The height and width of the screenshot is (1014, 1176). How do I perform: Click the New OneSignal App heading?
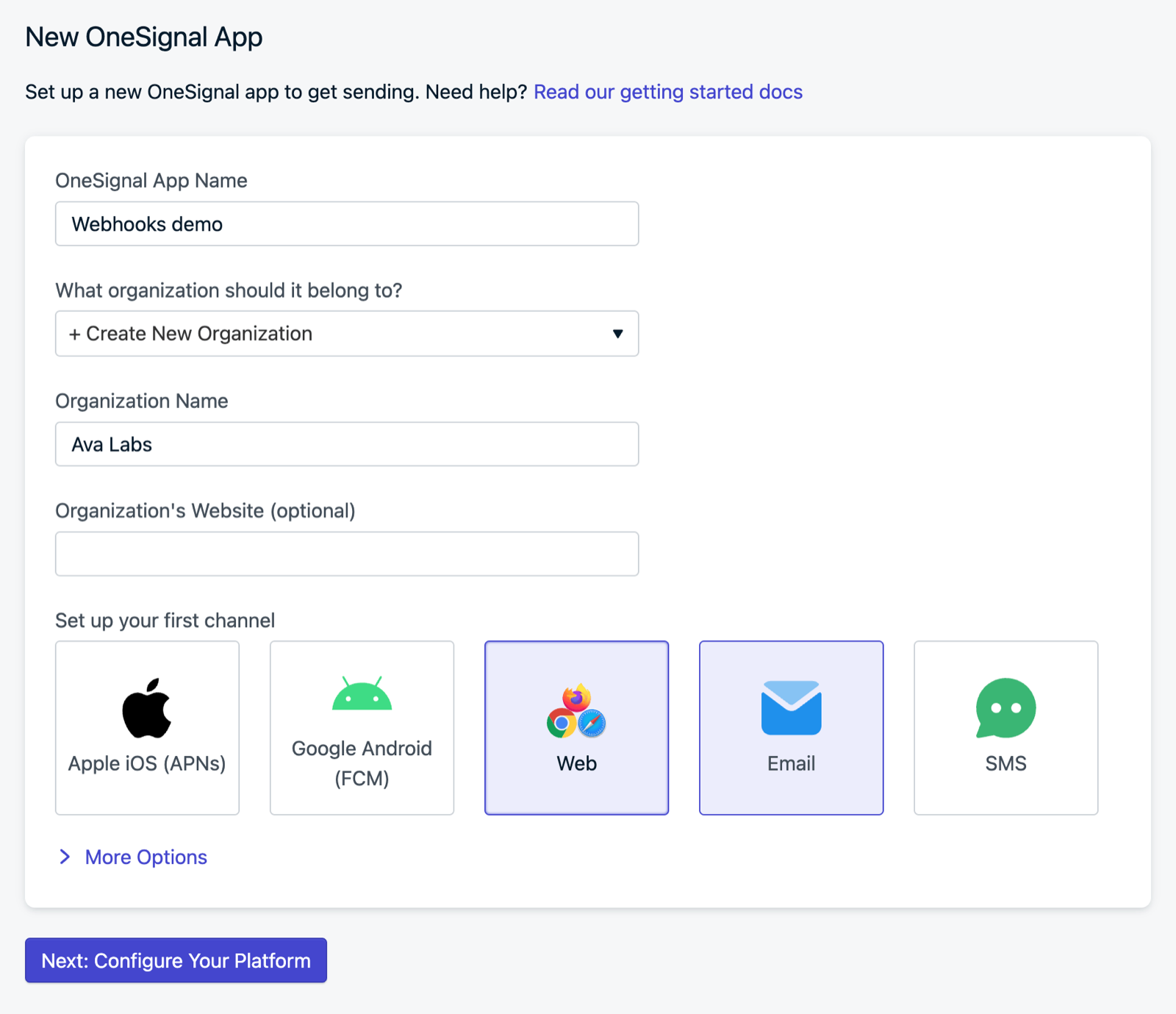(x=144, y=37)
